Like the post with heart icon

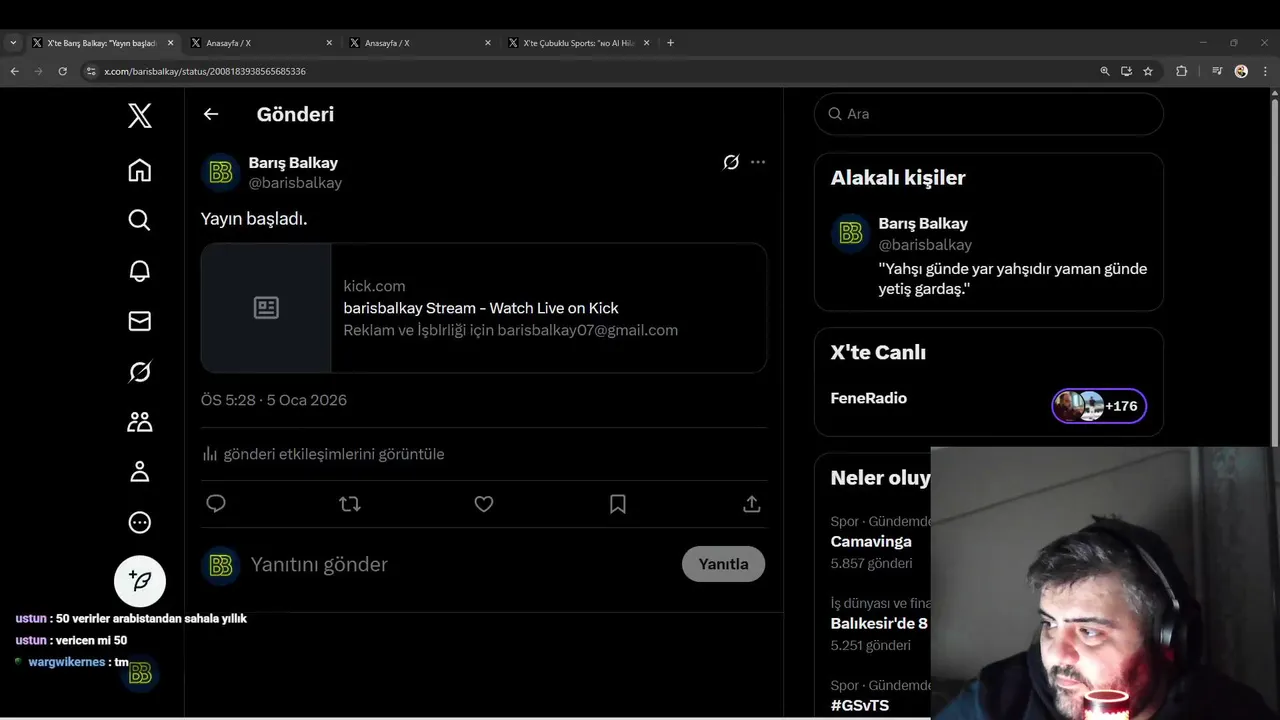(x=484, y=504)
